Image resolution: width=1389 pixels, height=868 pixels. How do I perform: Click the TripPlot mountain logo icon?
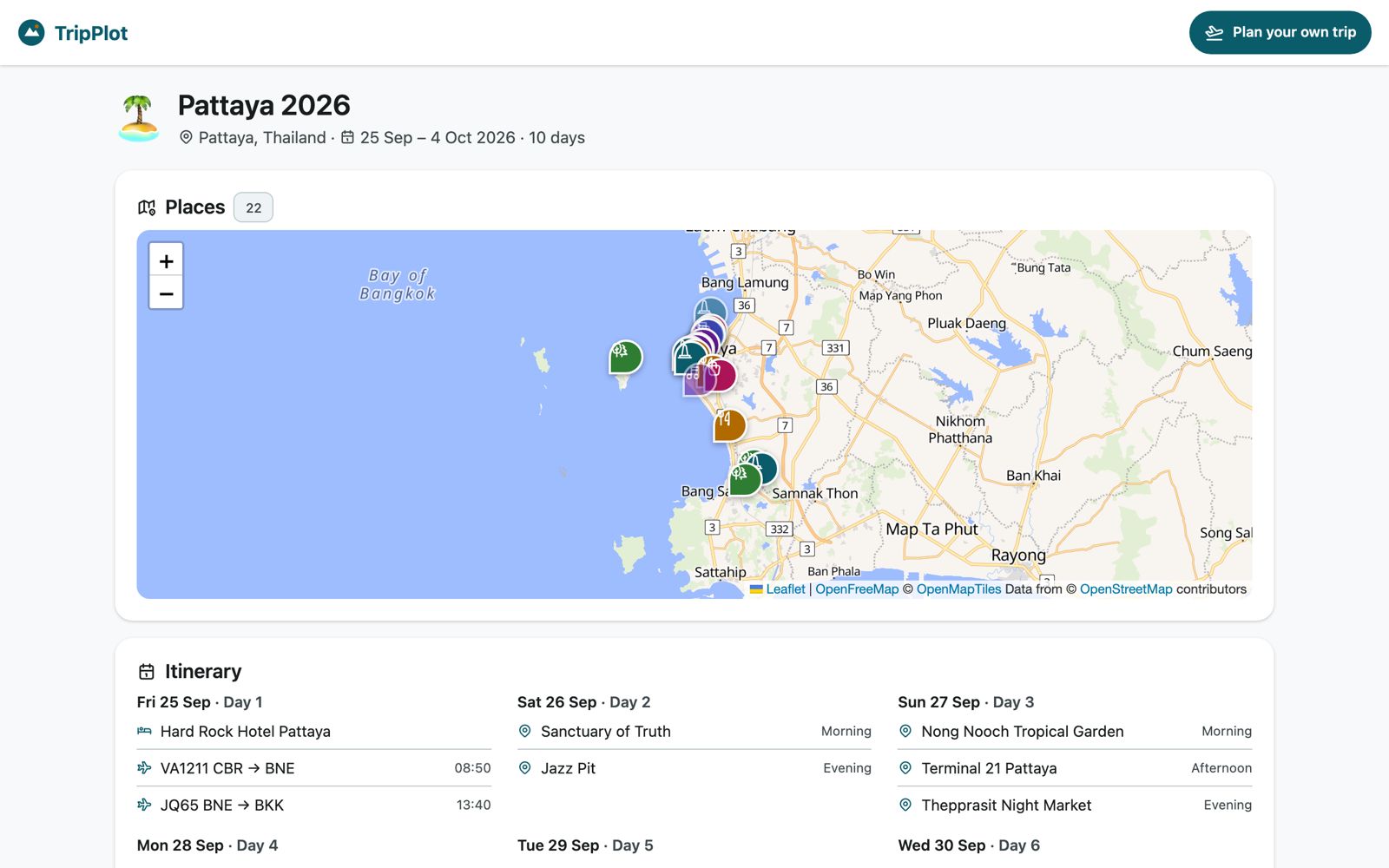(31, 33)
